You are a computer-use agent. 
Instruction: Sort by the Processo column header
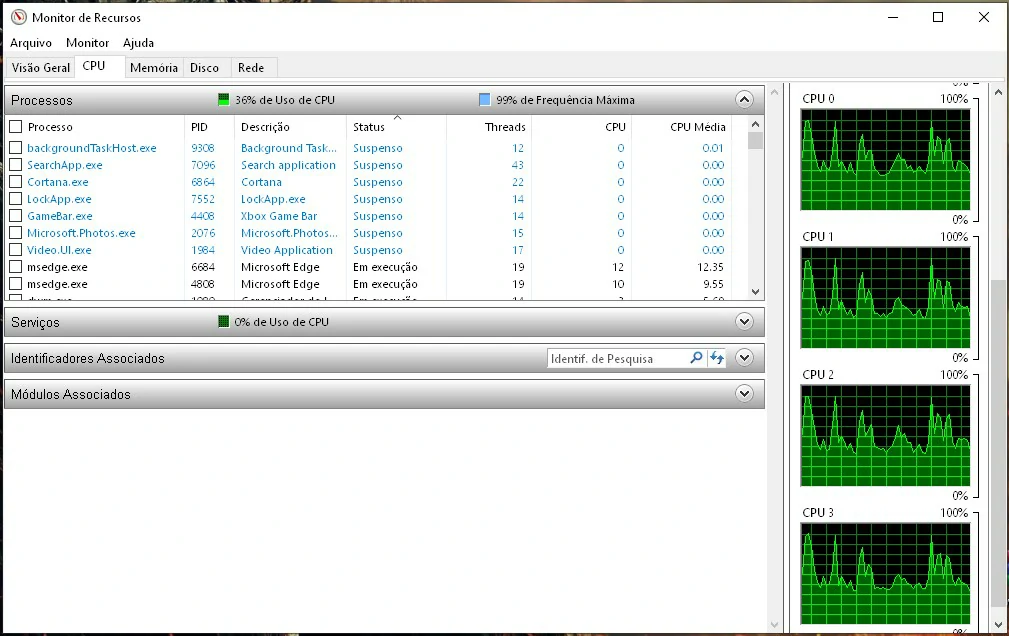(50, 127)
